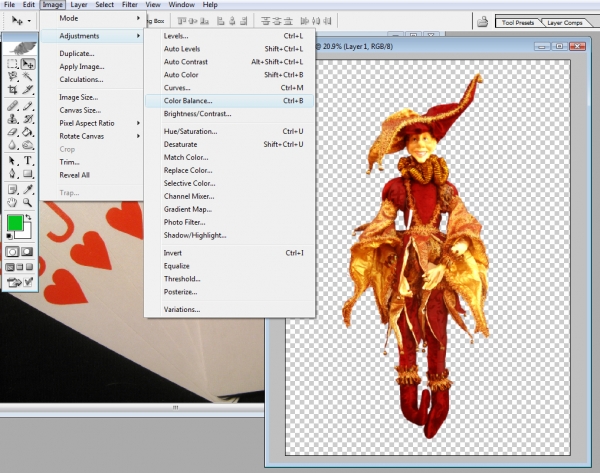Choose Hue/Saturation adjustment
This screenshot has height=473, width=600.
click(230, 131)
